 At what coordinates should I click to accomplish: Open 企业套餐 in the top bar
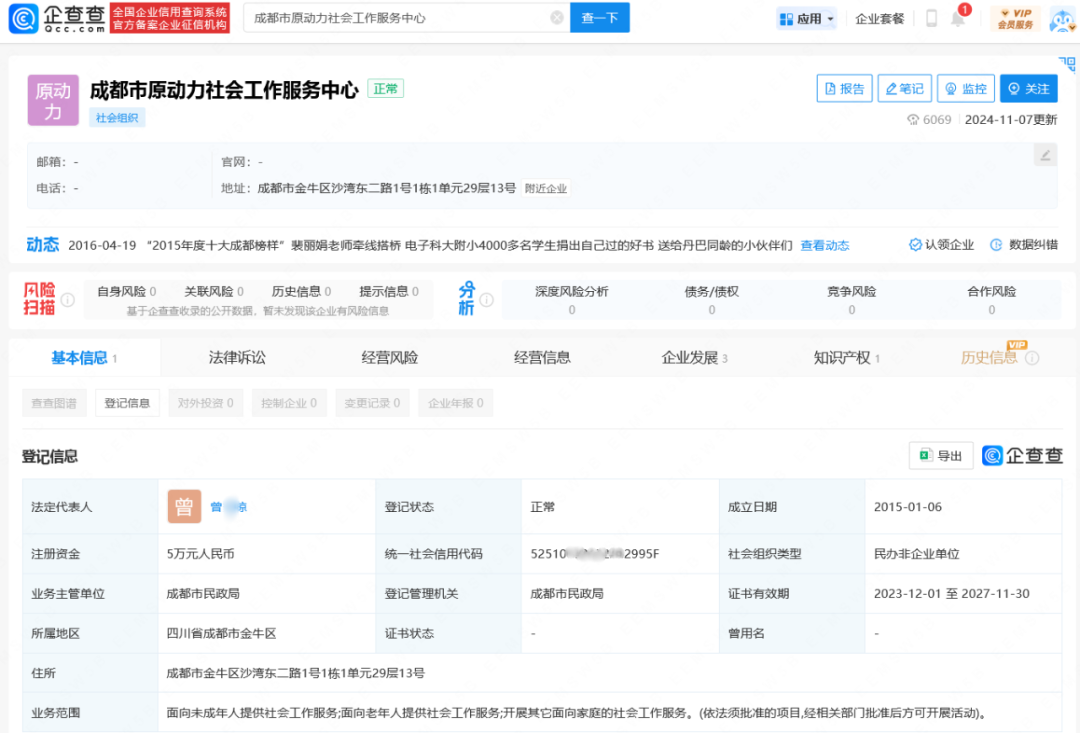coord(879,19)
